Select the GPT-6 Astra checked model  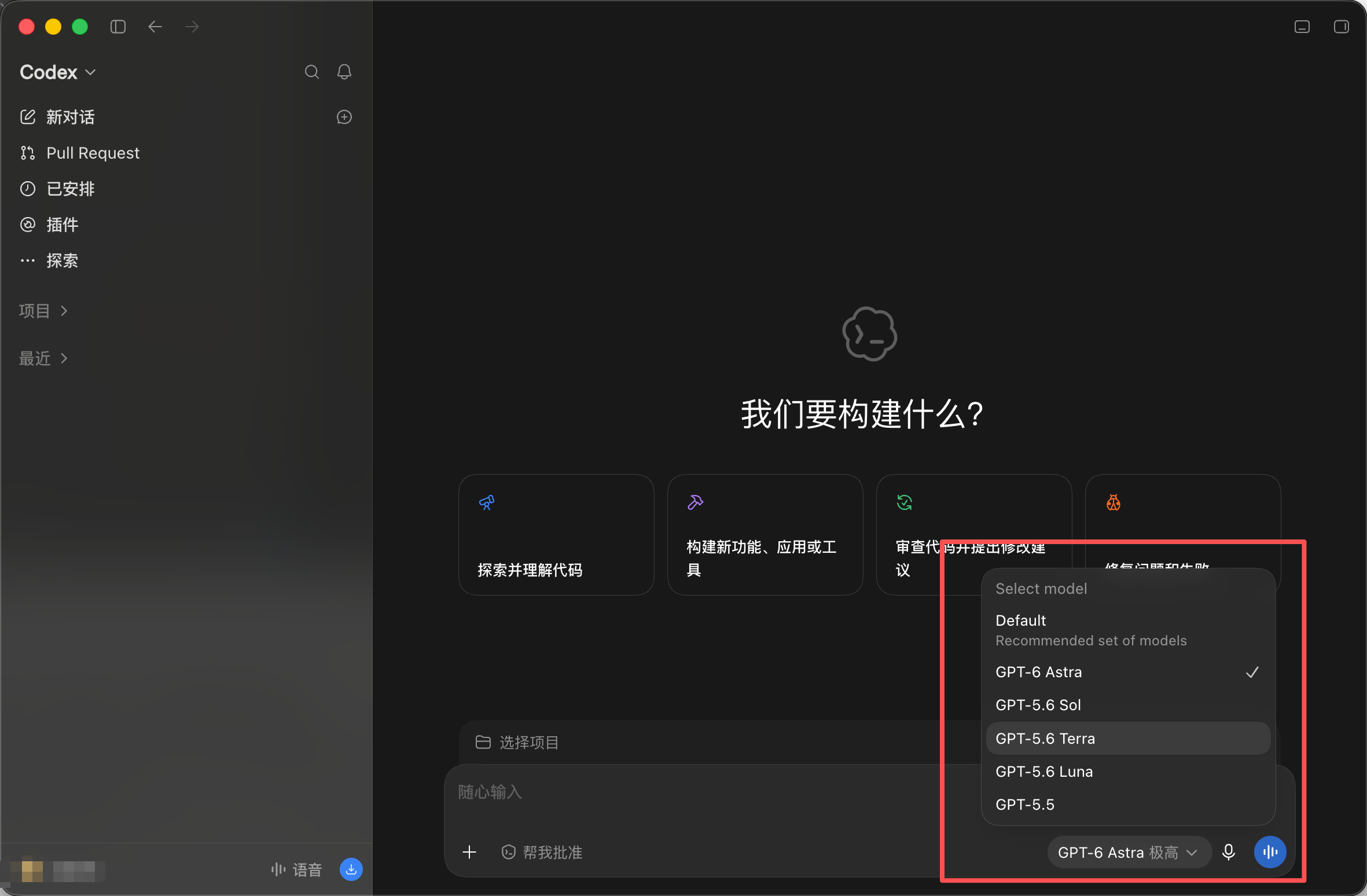[1128, 672]
